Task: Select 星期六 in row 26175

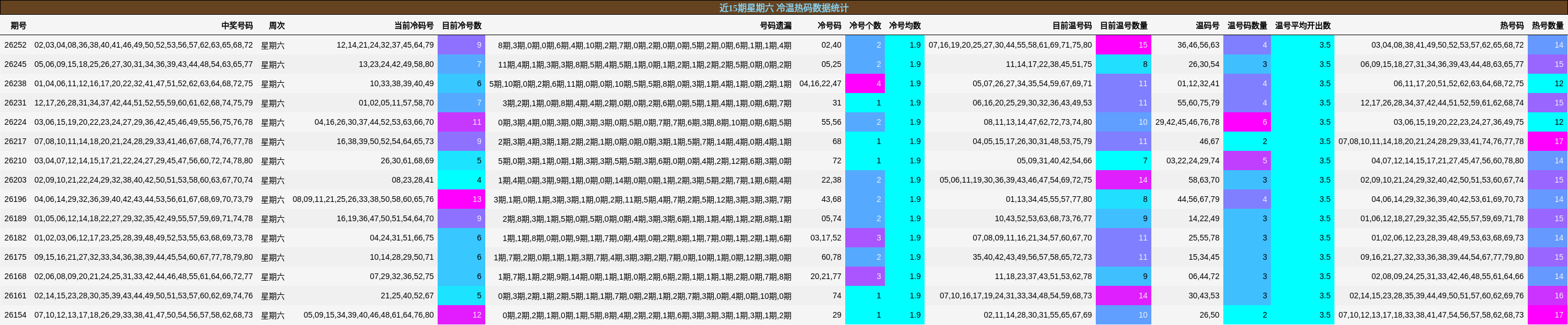Action: (x=273, y=257)
